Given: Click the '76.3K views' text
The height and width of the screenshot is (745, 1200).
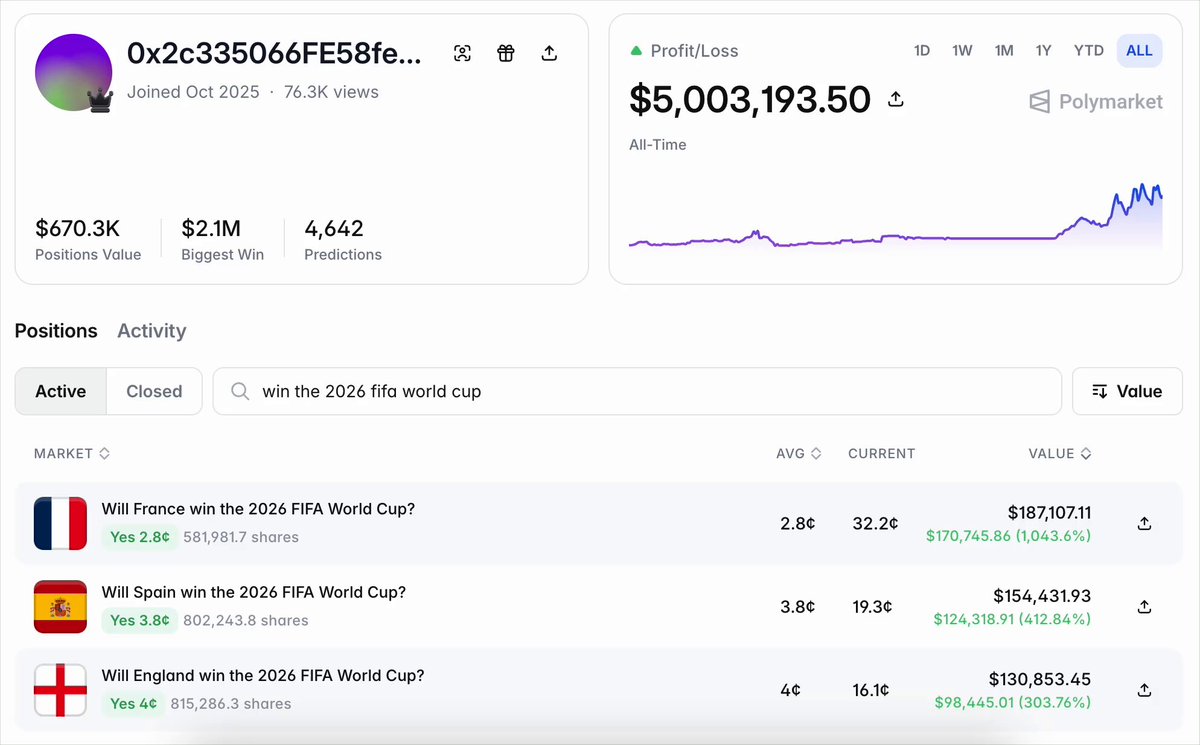Looking at the screenshot, I should (331, 92).
